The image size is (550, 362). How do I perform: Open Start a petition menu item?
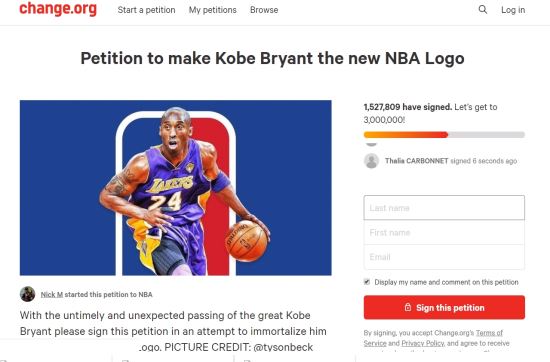pyautogui.click(x=146, y=10)
